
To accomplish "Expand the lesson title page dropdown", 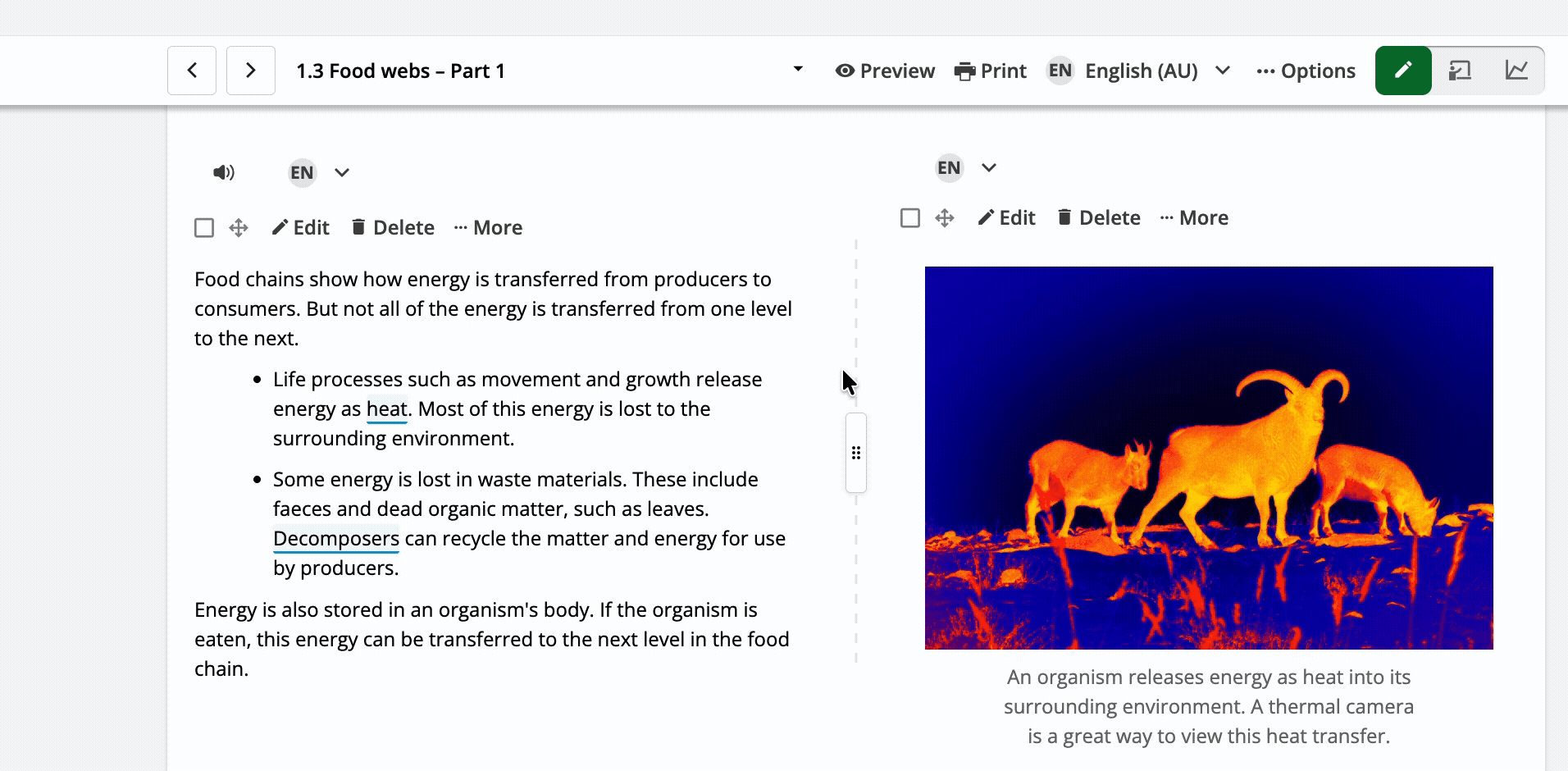I will [x=798, y=70].
